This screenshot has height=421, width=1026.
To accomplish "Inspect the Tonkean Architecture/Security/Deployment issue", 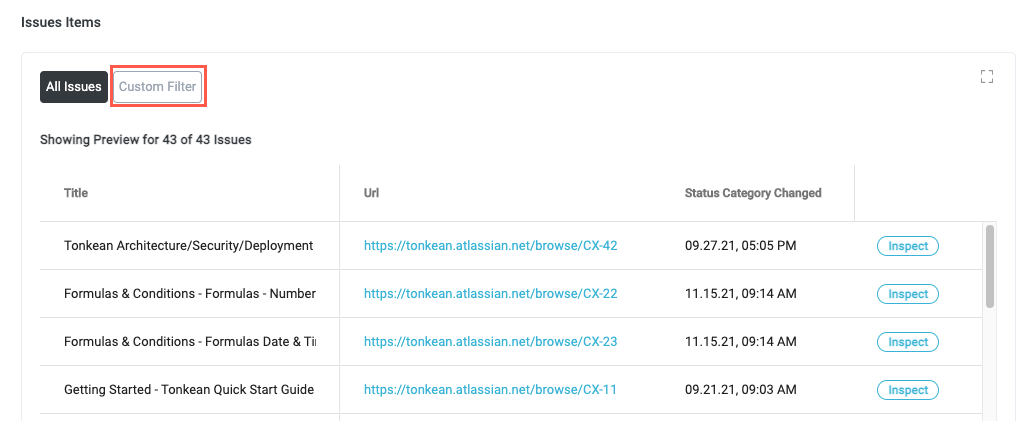I will click(x=907, y=246).
